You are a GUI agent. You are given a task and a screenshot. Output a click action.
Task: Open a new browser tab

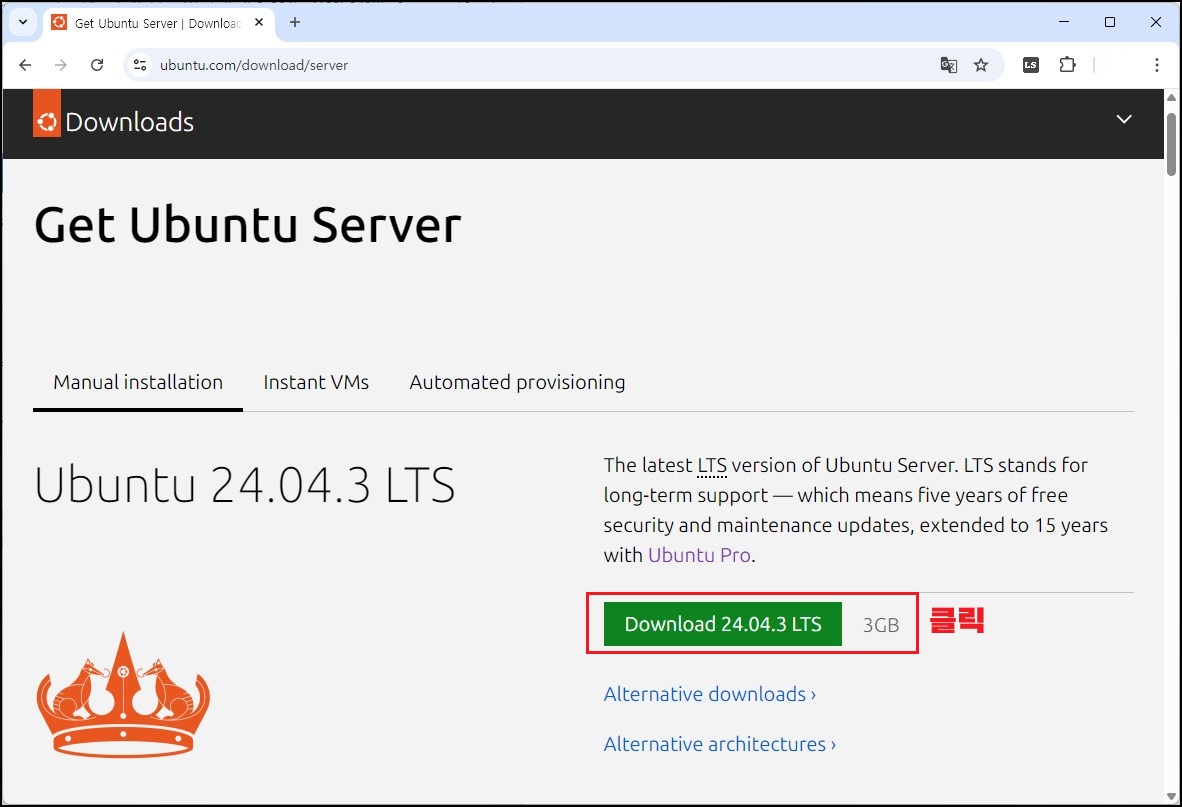click(295, 23)
